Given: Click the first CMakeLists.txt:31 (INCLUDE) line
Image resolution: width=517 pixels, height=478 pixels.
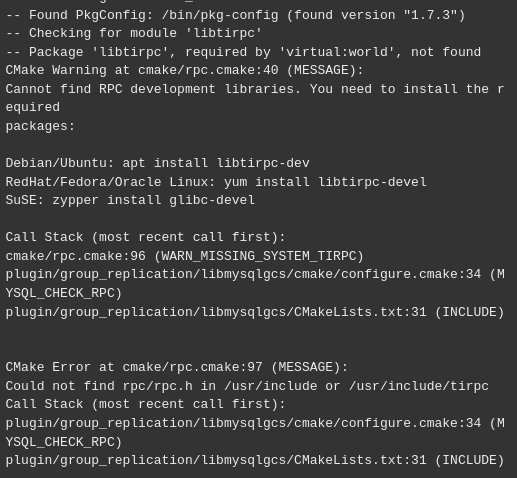Looking at the screenshot, I should (x=255, y=312).
